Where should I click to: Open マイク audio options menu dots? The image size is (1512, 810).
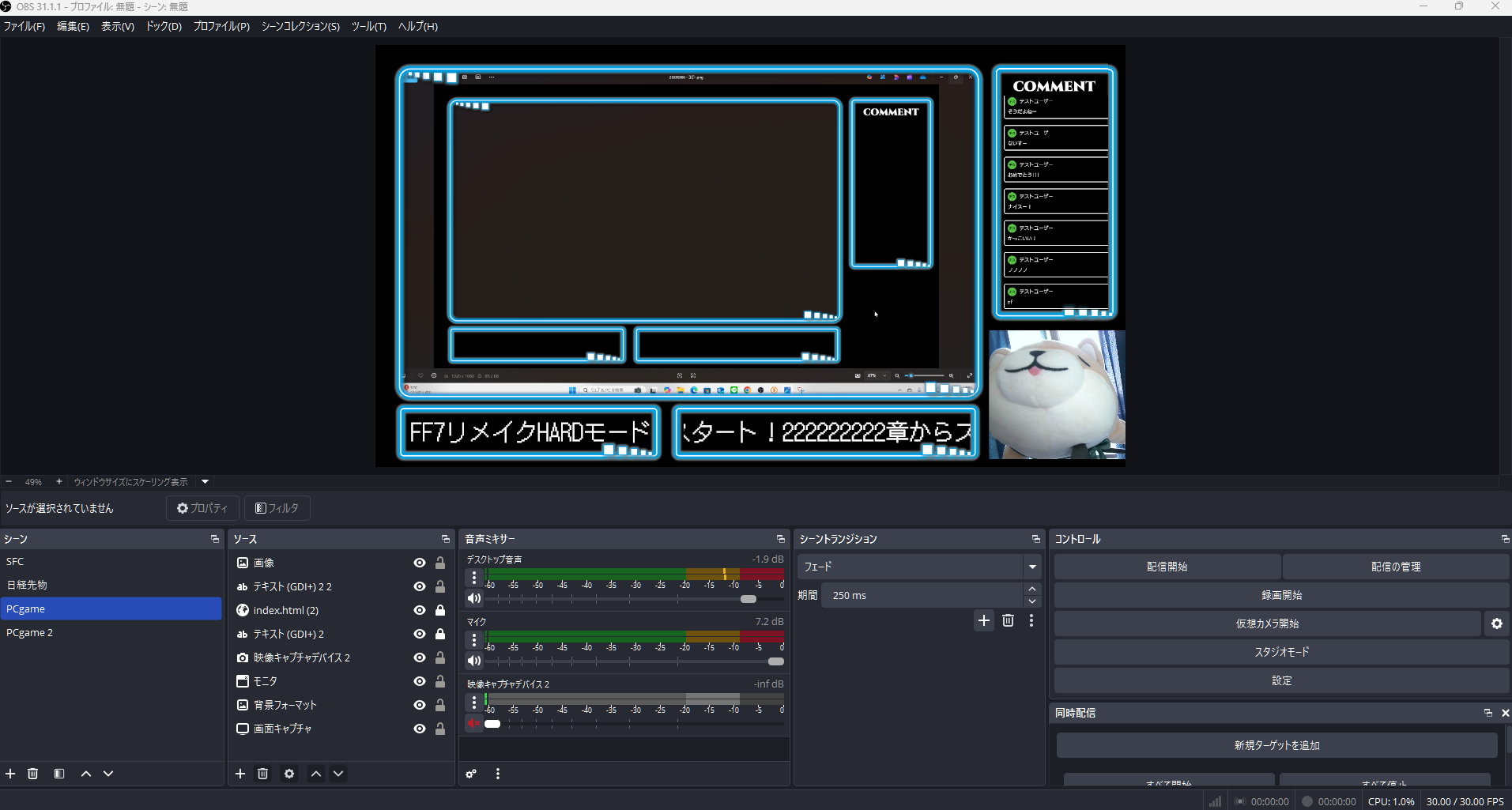(474, 640)
